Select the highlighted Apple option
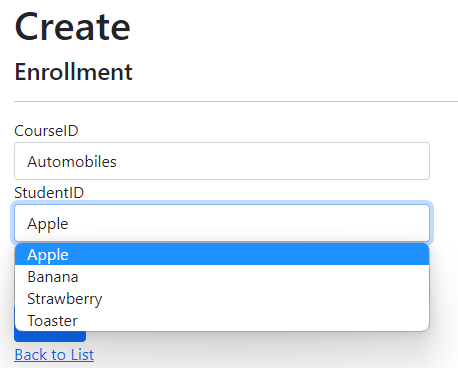This screenshot has height=368, width=458. click(x=222, y=255)
